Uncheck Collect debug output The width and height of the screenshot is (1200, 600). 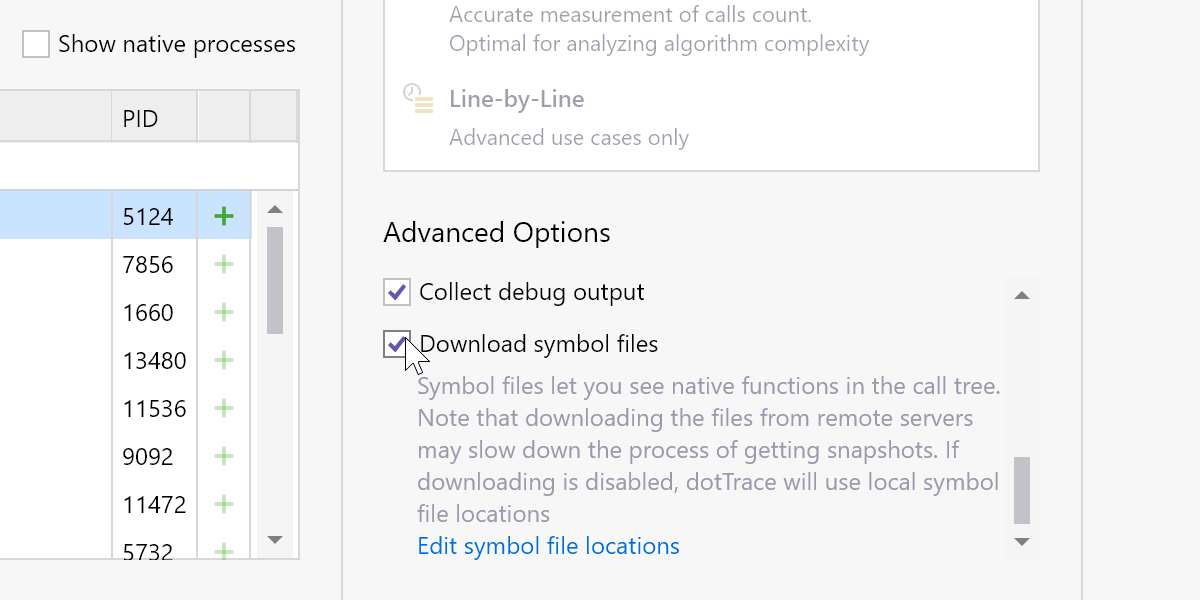[397, 292]
